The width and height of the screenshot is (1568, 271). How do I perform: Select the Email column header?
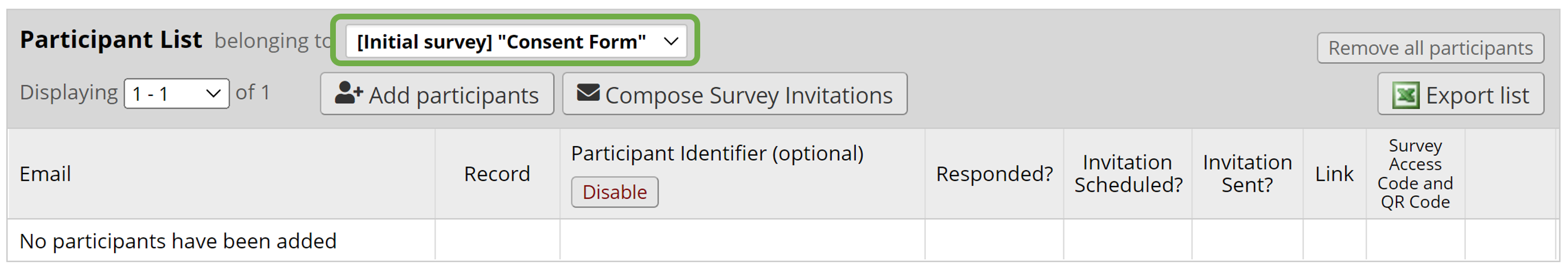pos(45,174)
